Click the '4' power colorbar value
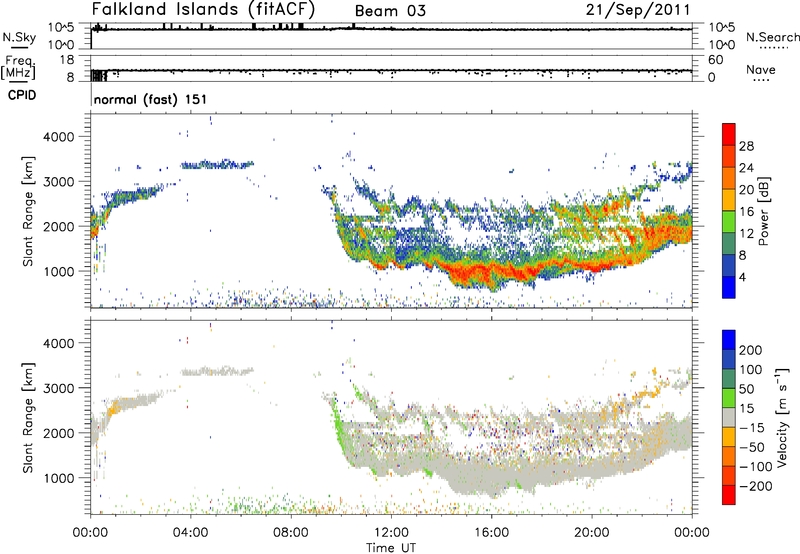Image resolution: width=800 pixels, height=554 pixels. (743, 278)
